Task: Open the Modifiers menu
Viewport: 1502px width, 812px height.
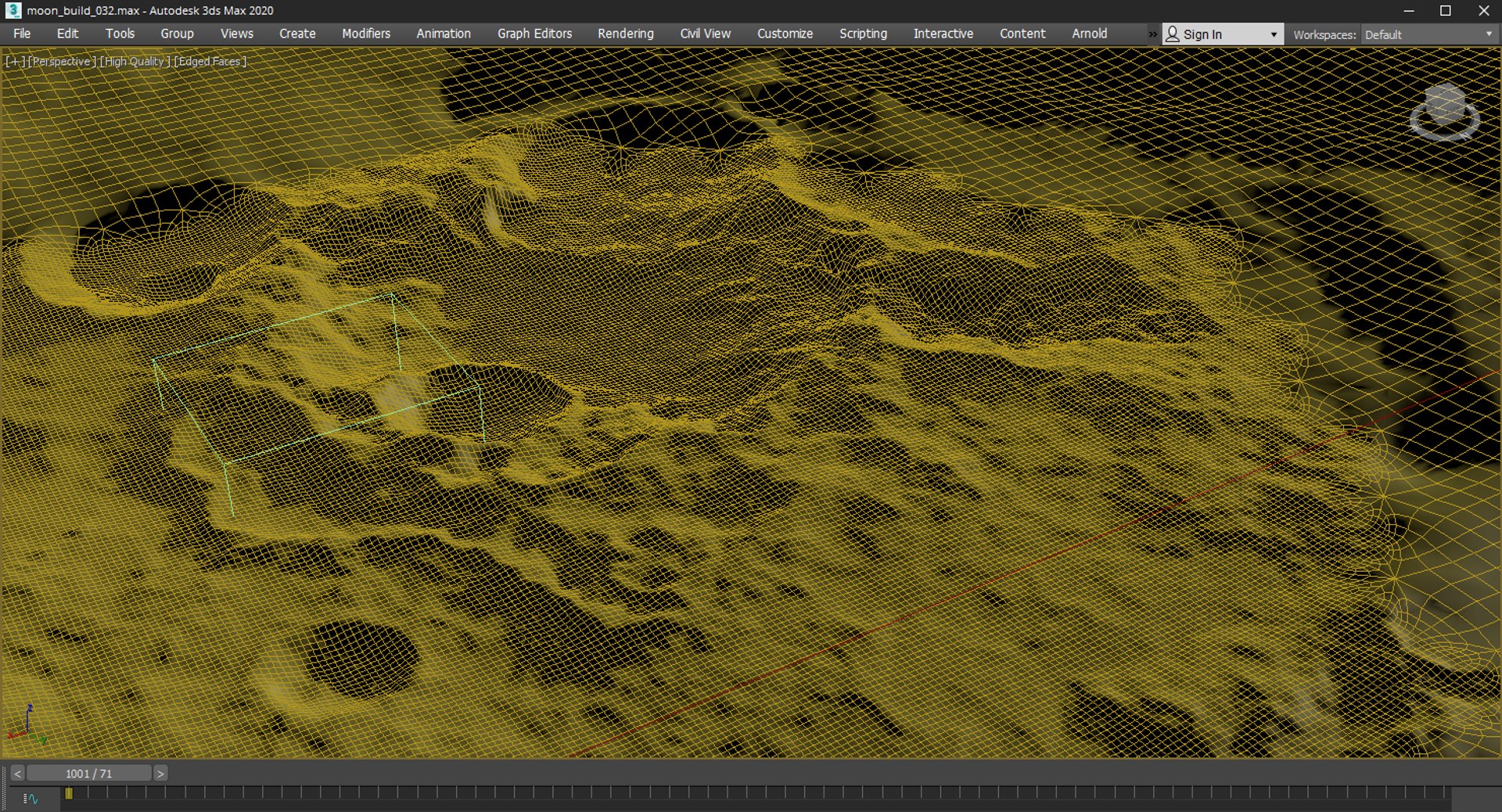Action: point(365,34)
